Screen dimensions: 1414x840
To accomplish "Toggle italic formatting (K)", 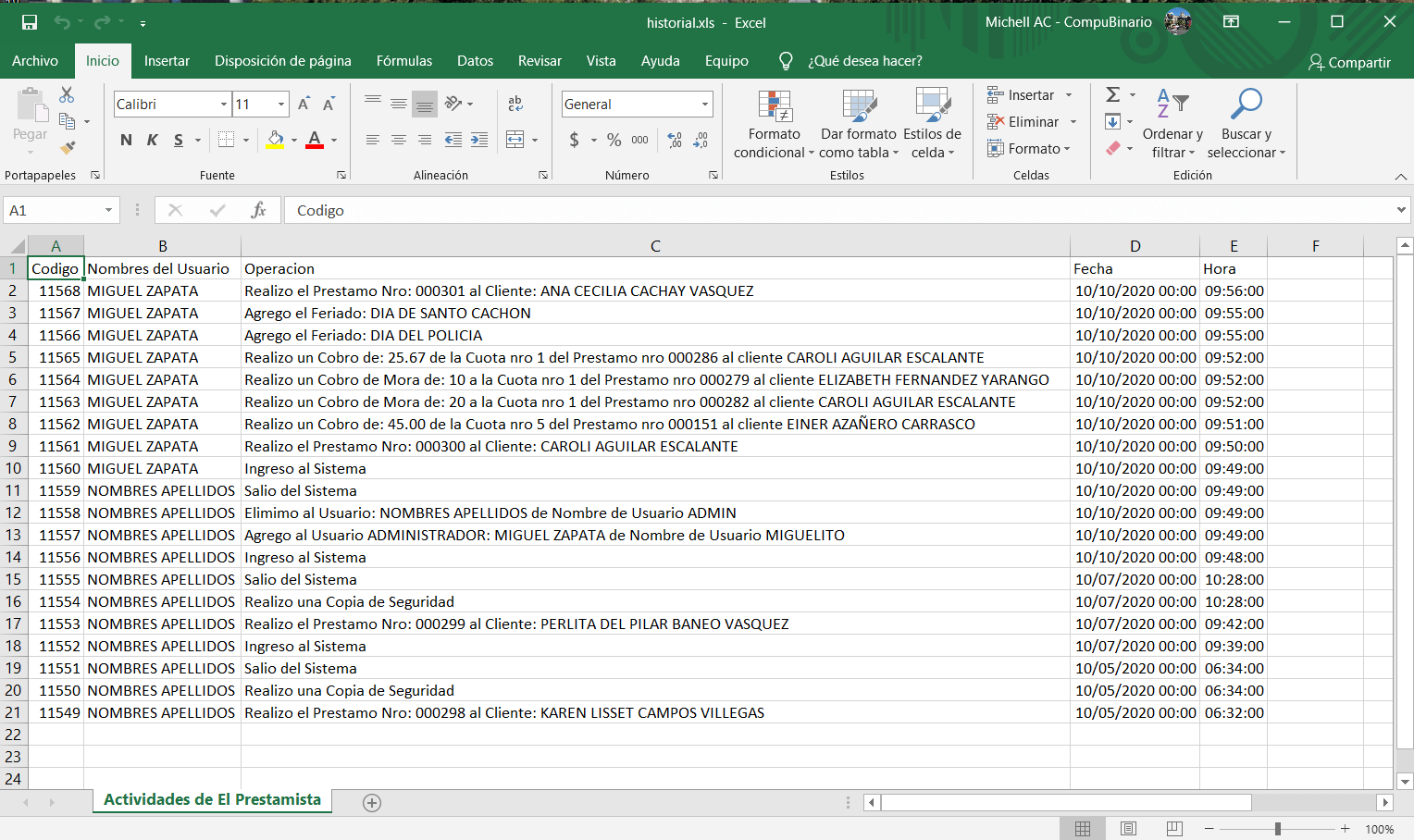I will [x=152, y=140].
